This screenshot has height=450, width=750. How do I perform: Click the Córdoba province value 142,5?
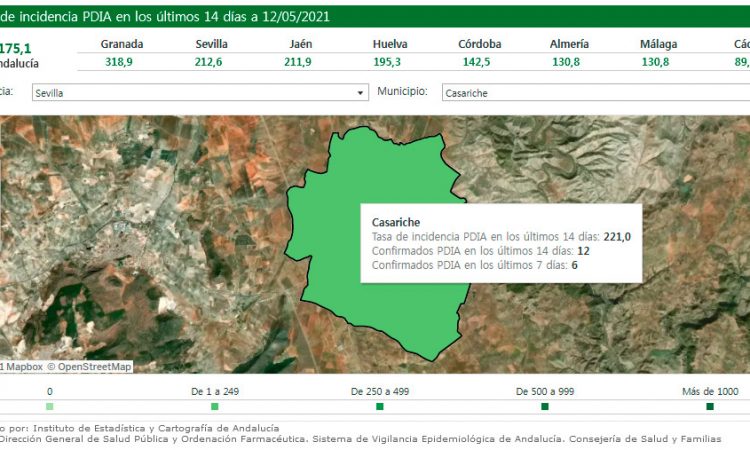[x=479, y=62]
